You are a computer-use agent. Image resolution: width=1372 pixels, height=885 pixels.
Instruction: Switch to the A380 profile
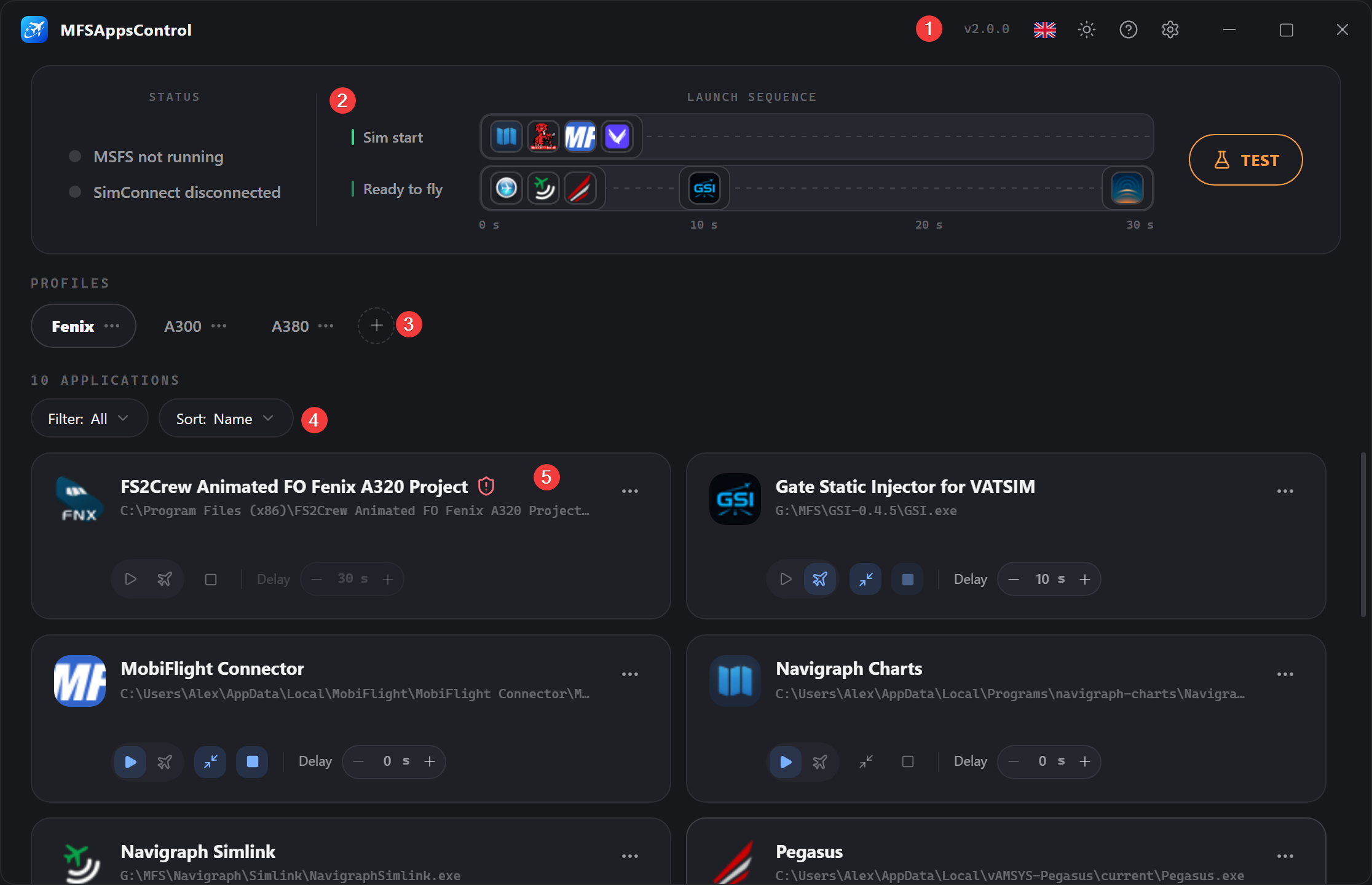click(290, 326)
